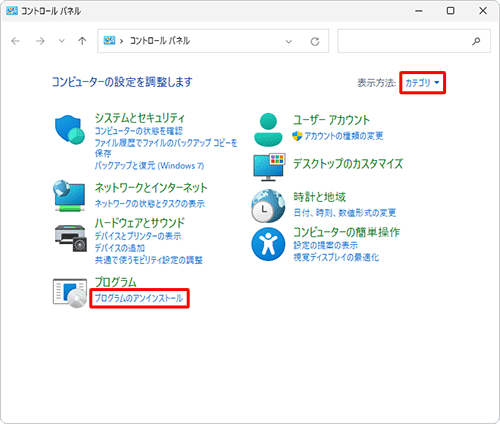Screen dimensions: 500x424
Task: Click the コントロール パネル breadcrumb in address bar
Action: pos(160,41)
